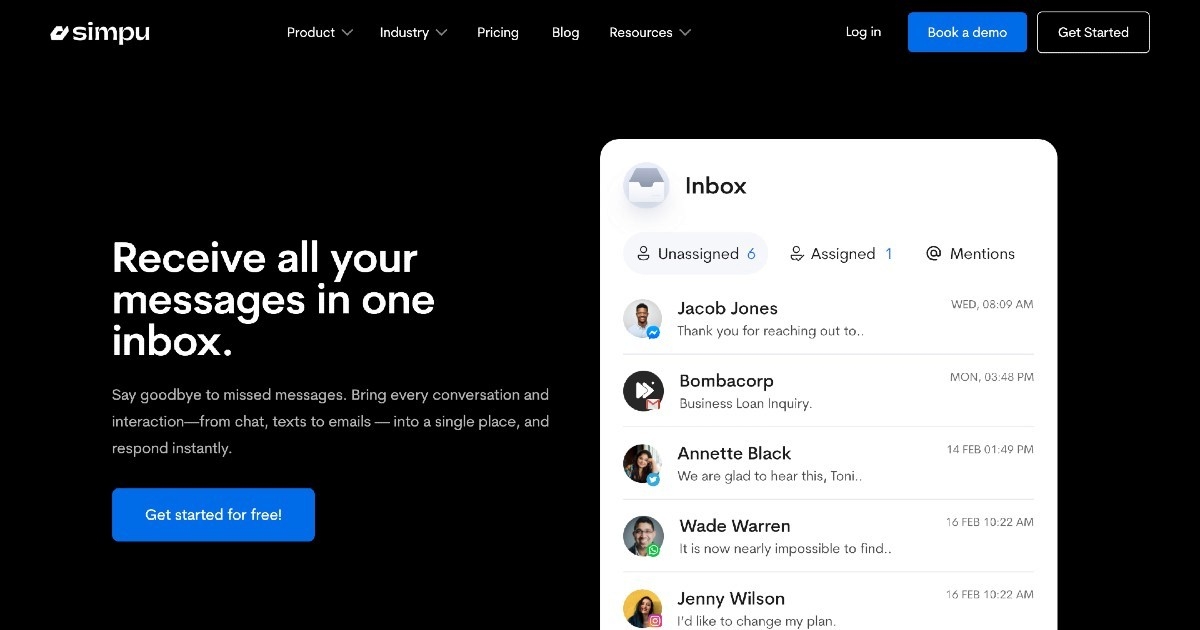Click the Log in link
This screenshot has height=630, width=1200.
coord(863,32)
